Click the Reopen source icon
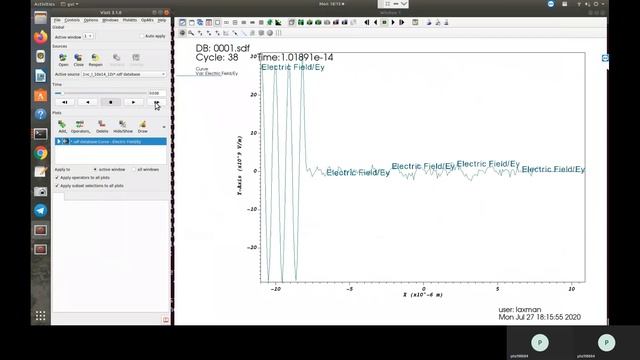Image resolution: width=640 pixels, height=360 pixels. (x=96, y=60)
